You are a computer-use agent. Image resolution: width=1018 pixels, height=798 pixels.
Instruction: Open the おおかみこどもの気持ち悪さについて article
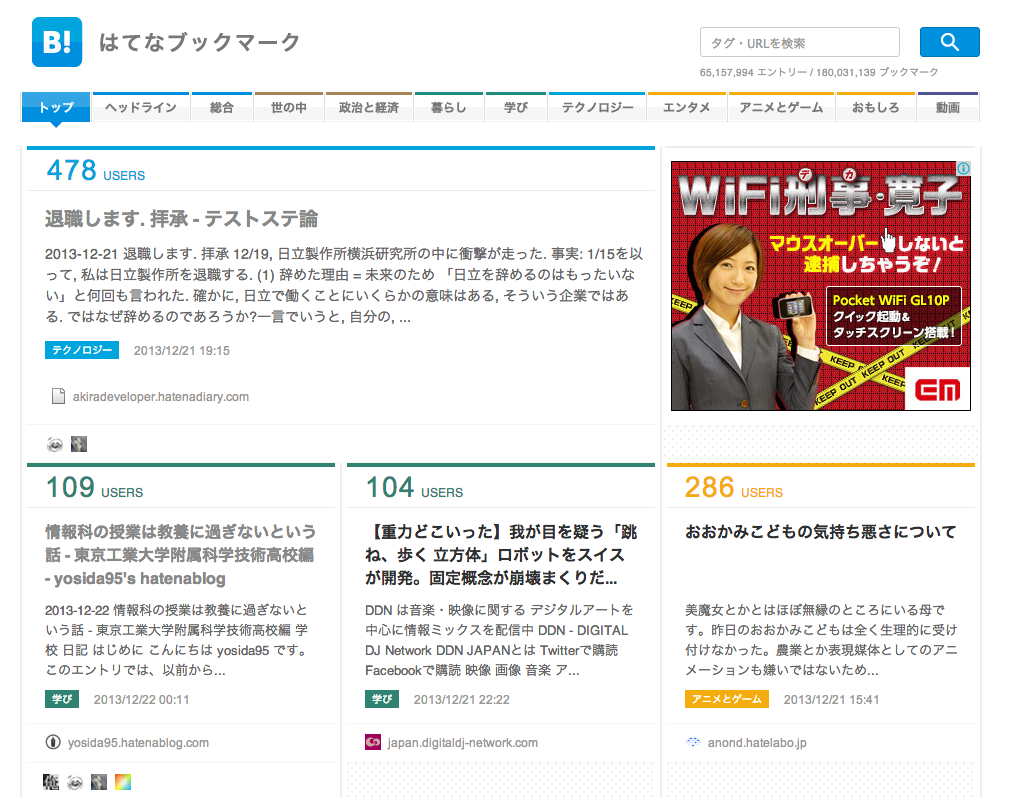coord(820,531)
